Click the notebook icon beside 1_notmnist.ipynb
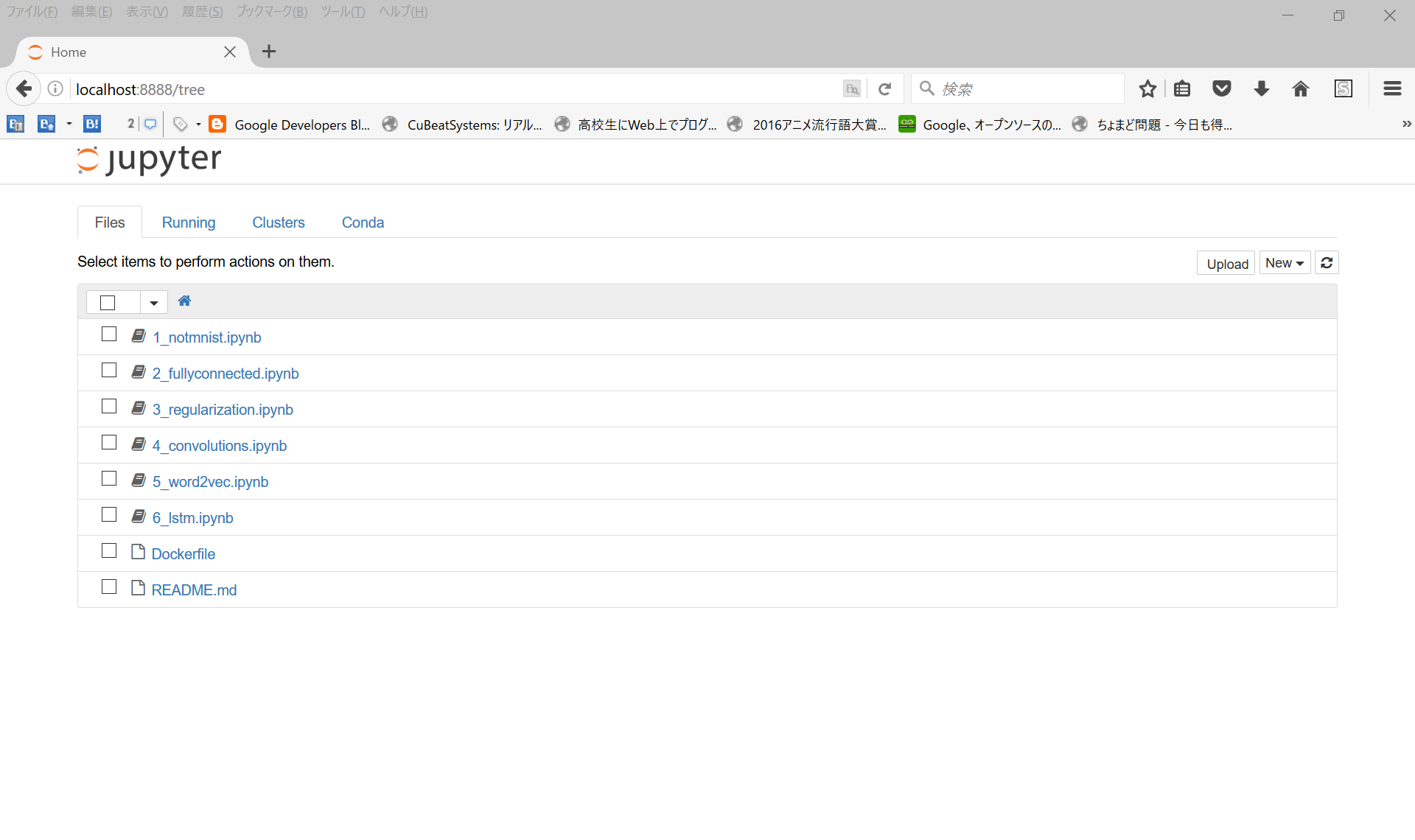Viewport: 1415px width, 840px height. 139,336
